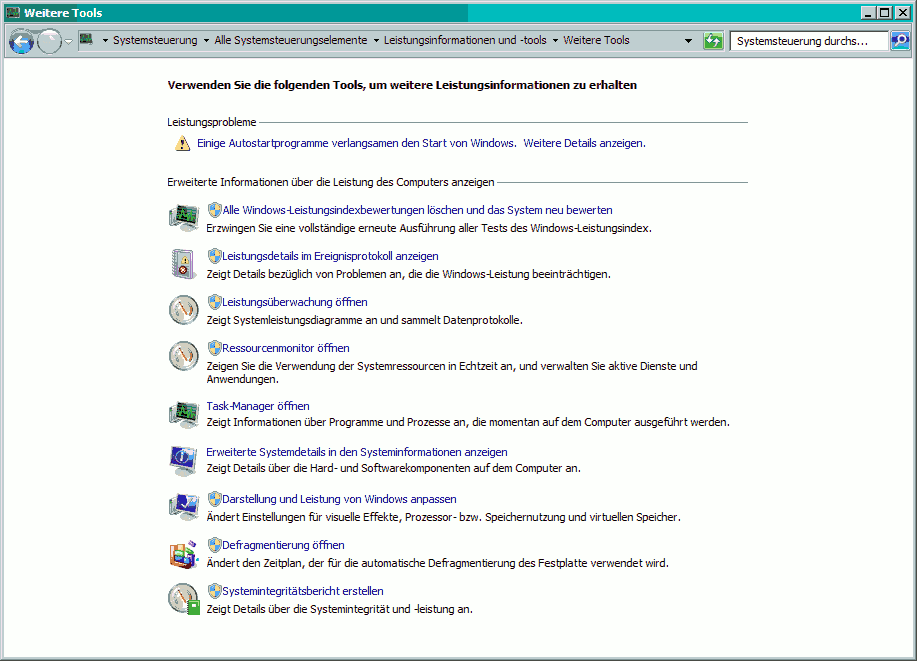Open Erweiterte Systemdetails in den Systeminformationen
Screen dimensions: 917x661
357,452
